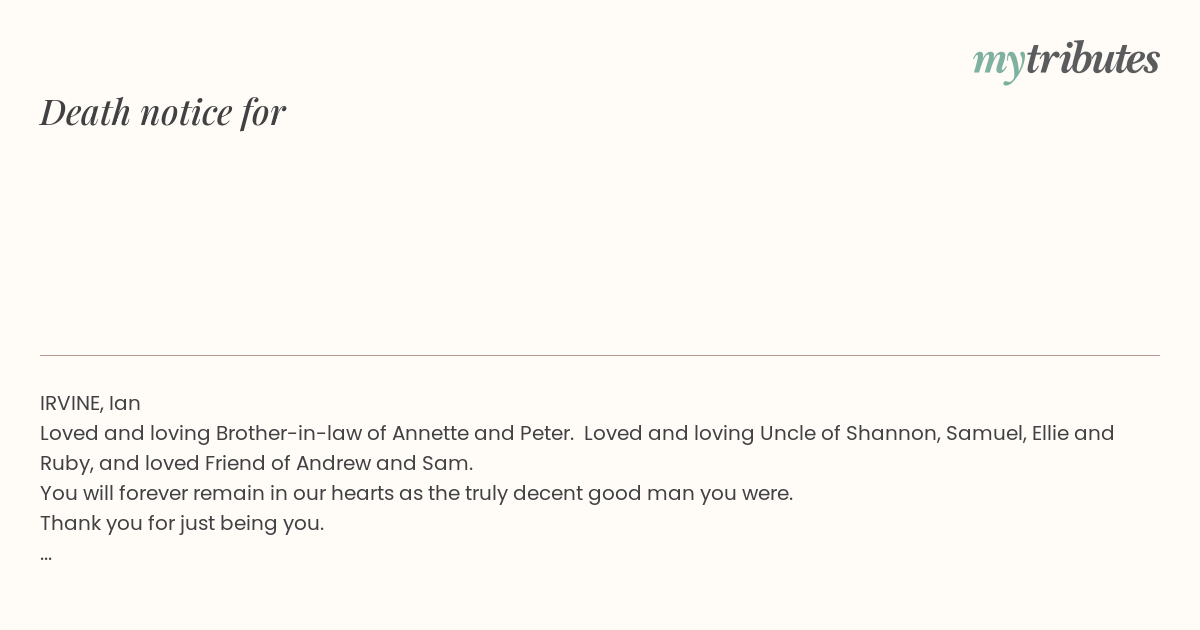Click the name "IRVINE, Ian"
Image resolution: width=1200 pixels, height=630 pixels.
tap(90, 403)
